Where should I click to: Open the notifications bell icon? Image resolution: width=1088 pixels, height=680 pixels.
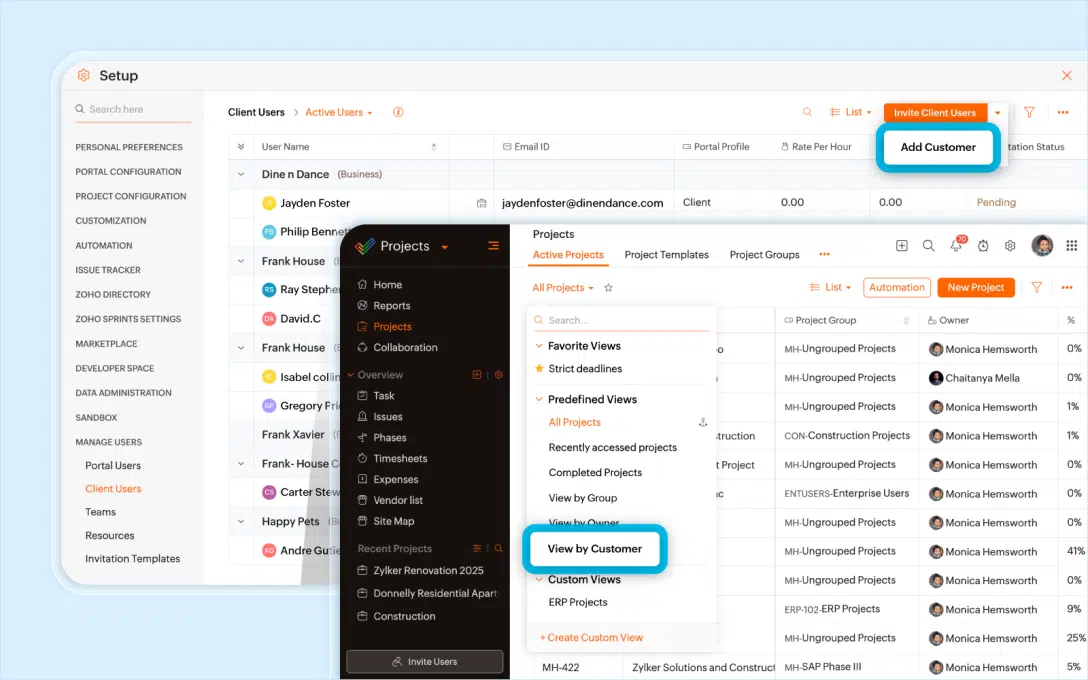click(956, 246)
